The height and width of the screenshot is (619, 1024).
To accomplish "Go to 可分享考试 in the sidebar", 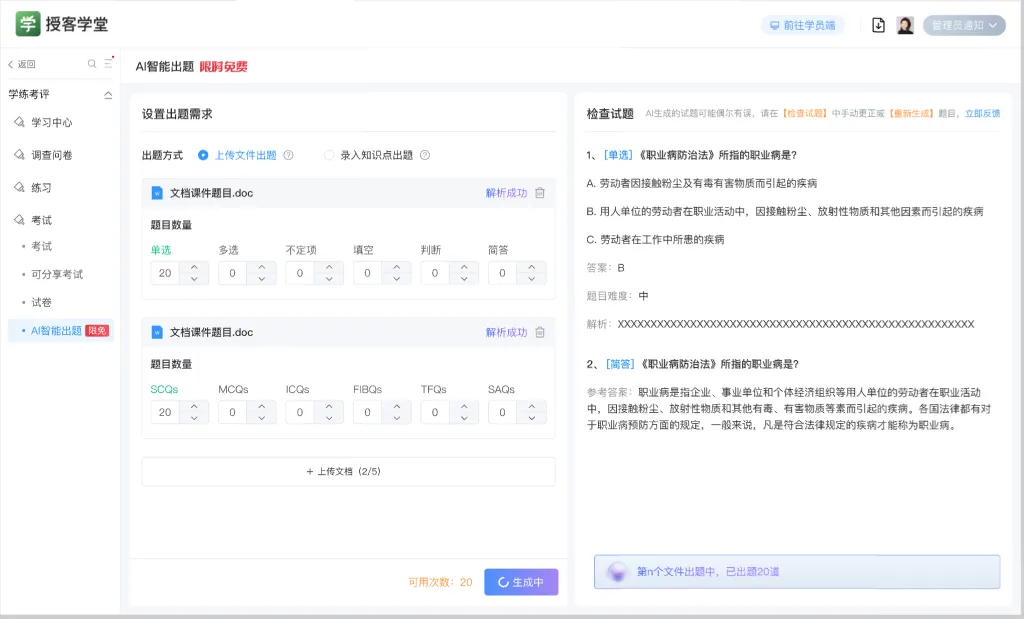I will [57, 274].
